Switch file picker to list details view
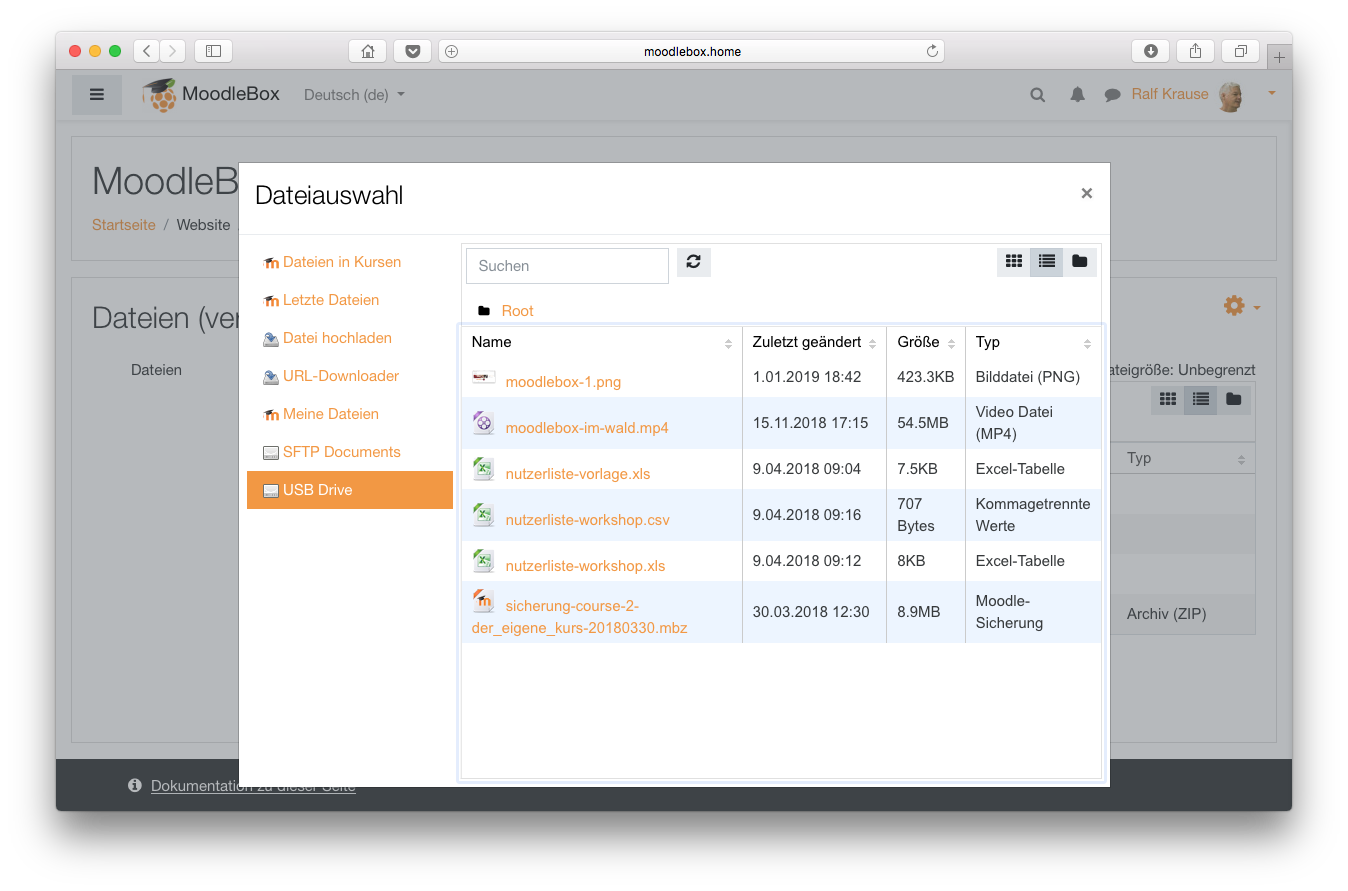1348x891 pixels. point(1047,262)
